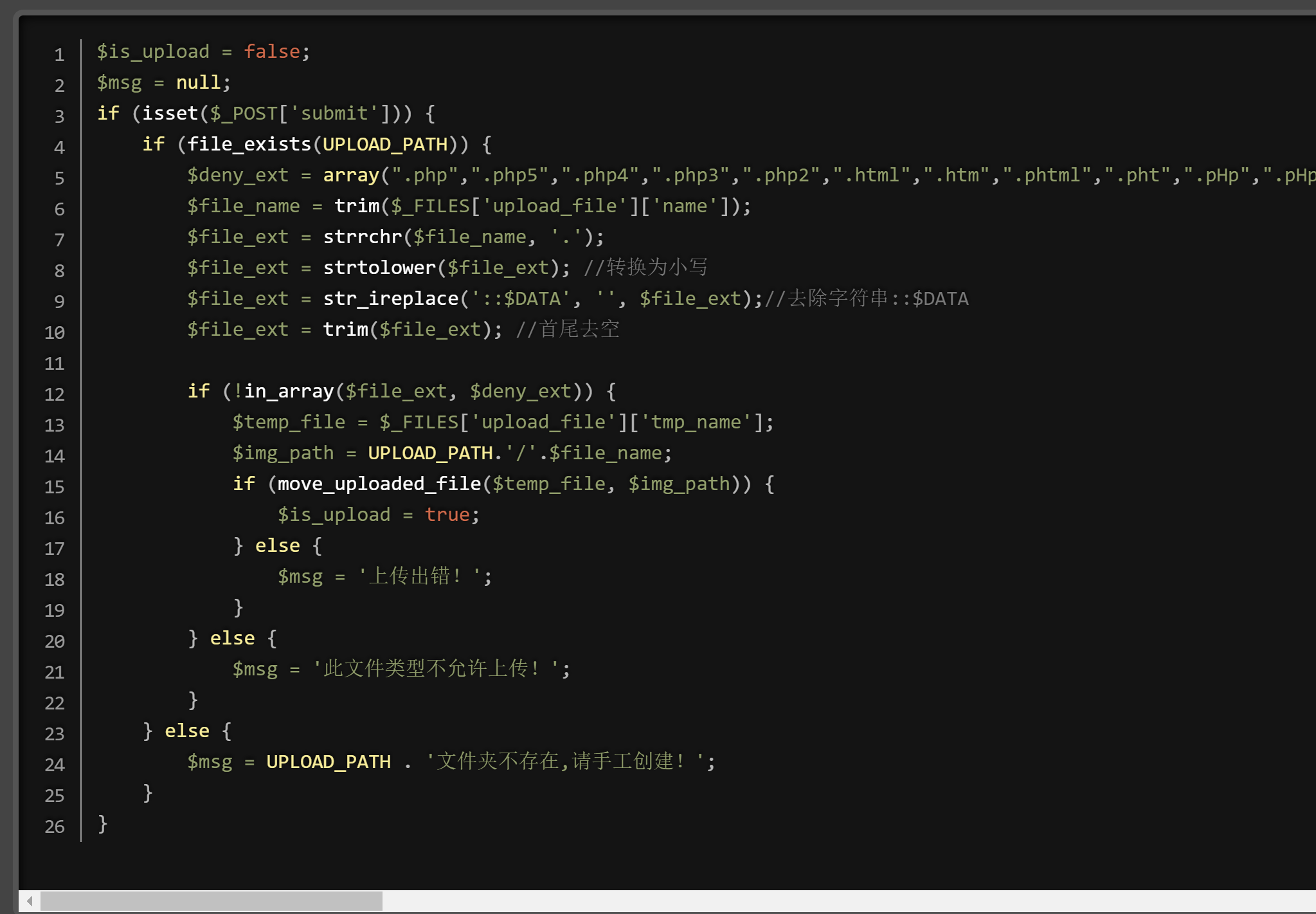Click in_array on line 12
This screenshot has width=1316, height=914.
[289, 391]
